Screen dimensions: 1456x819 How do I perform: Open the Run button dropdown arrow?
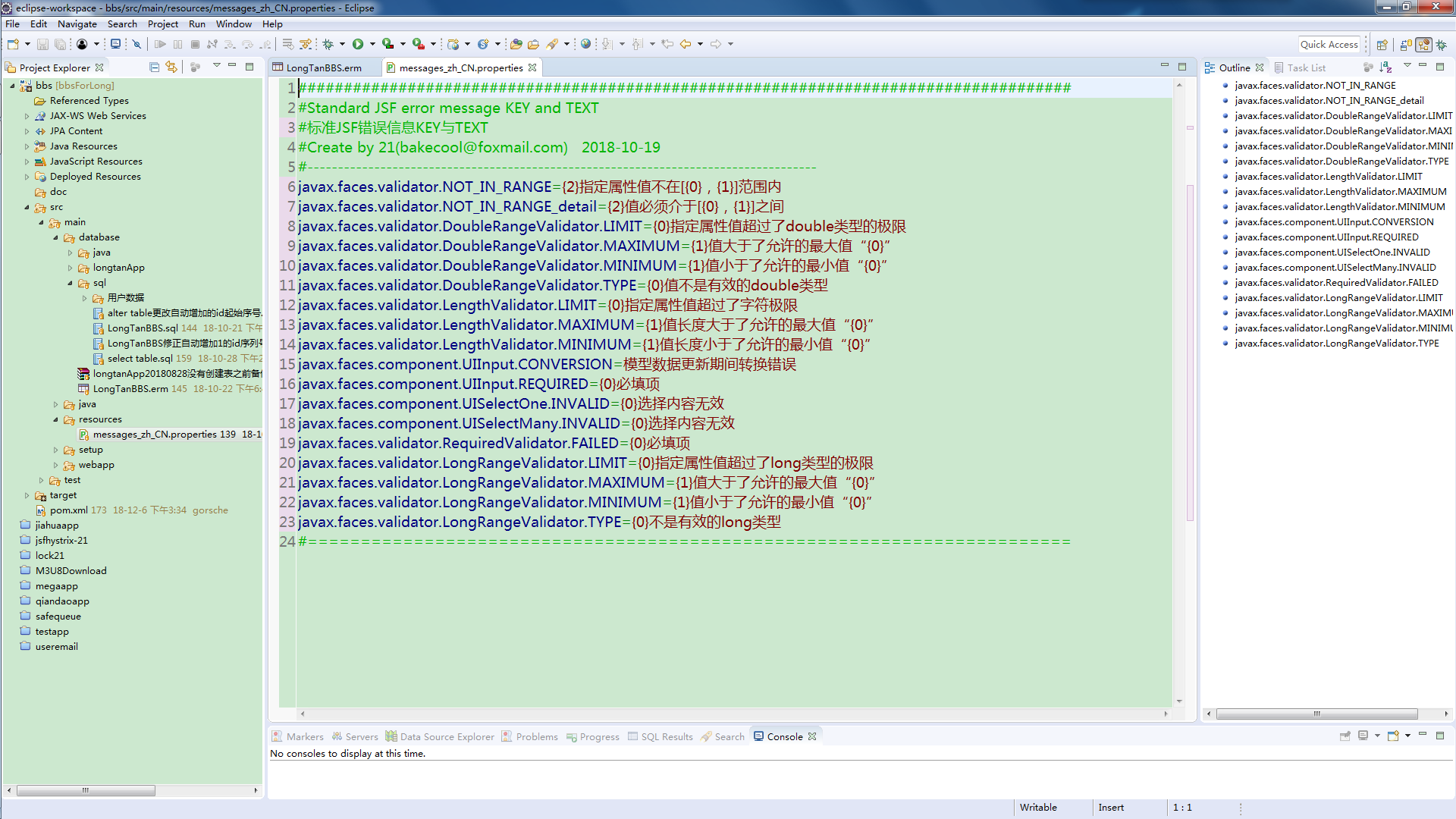coord(372,44)
